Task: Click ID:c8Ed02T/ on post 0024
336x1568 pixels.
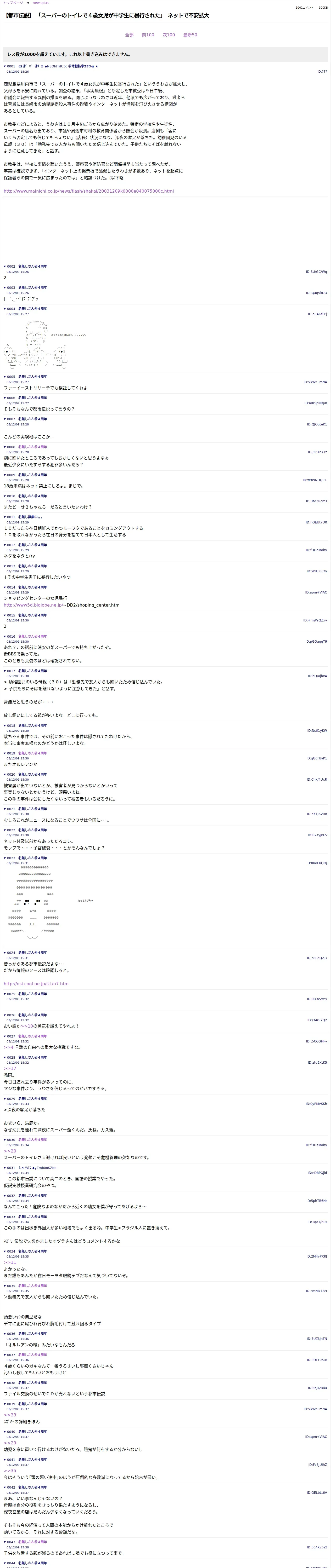Action: click(x=317, y=958)
